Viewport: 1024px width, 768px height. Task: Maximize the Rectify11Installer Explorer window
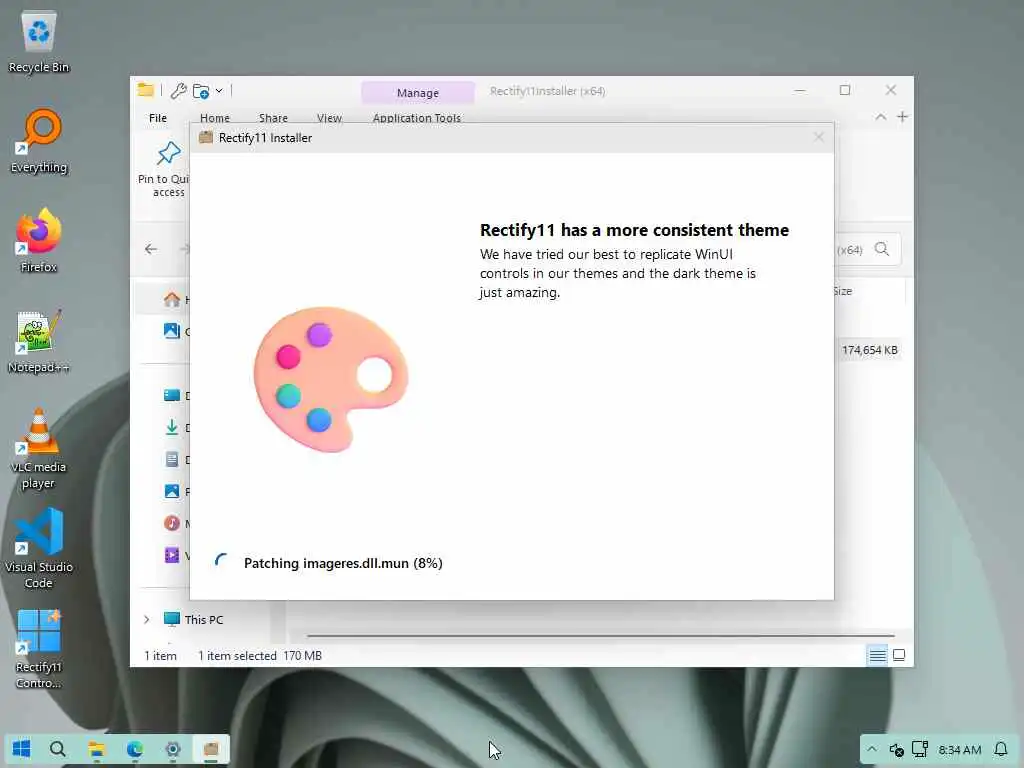(x=845, y=90)
